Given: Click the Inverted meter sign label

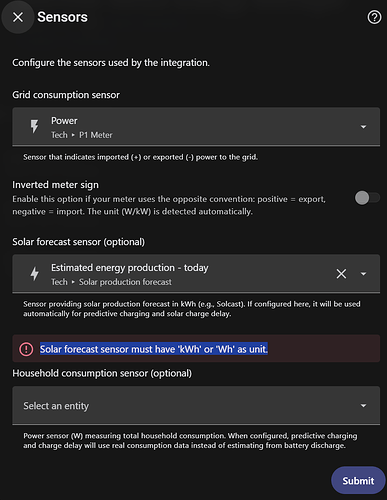Looking at the screenshot, I should click(55, 185).
